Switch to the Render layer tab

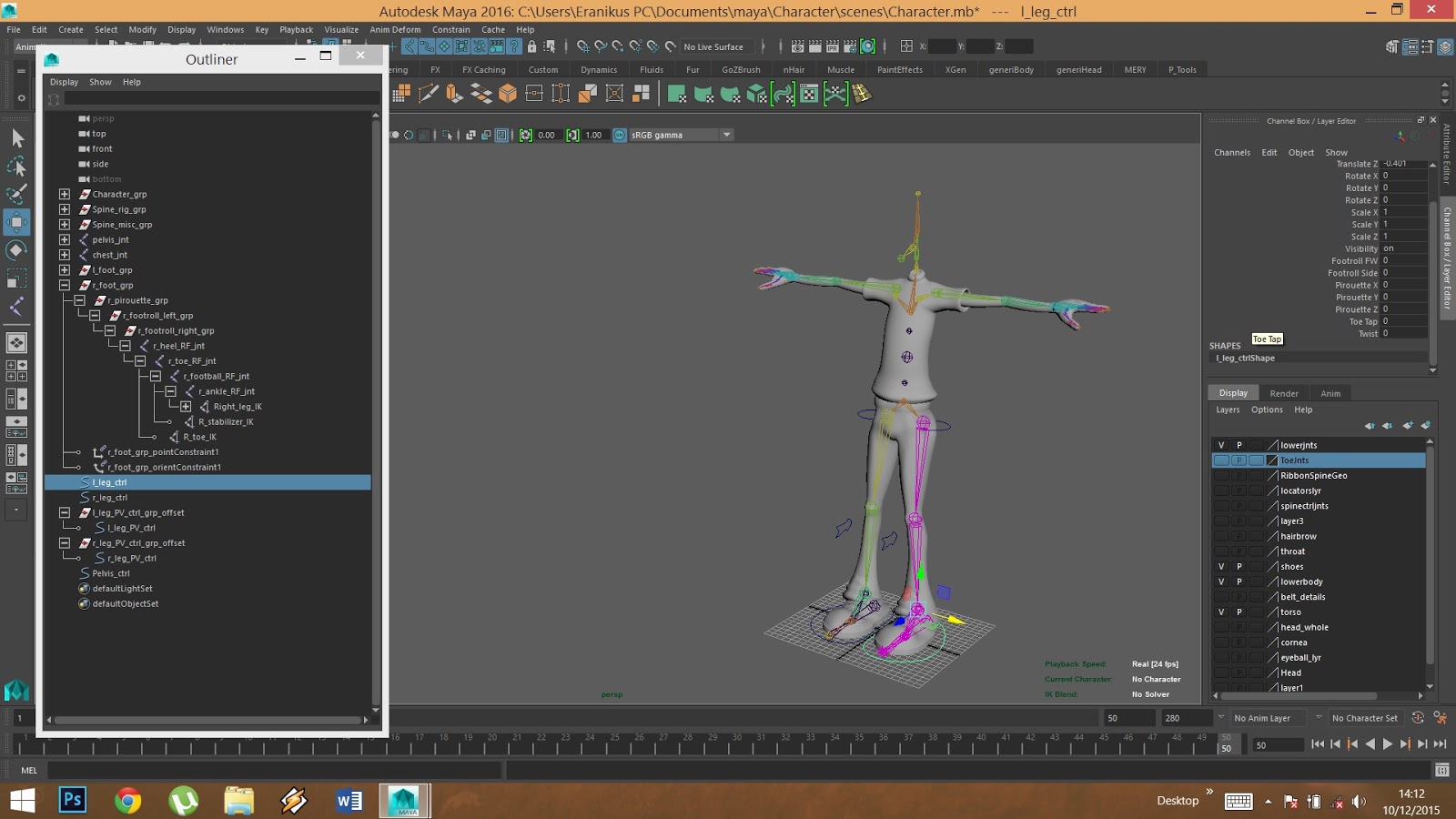click(x=1284, y=393)
